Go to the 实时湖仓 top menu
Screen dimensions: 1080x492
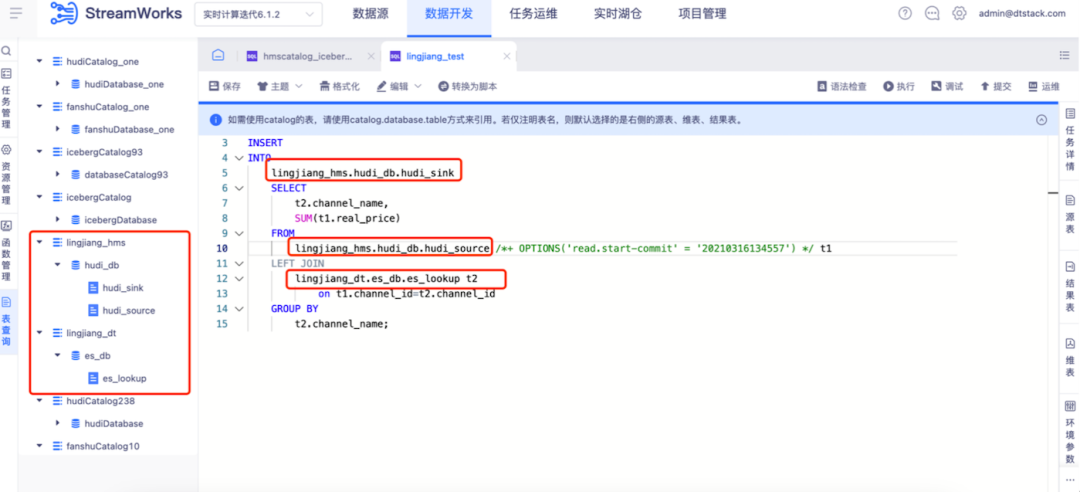pos(618,14)
